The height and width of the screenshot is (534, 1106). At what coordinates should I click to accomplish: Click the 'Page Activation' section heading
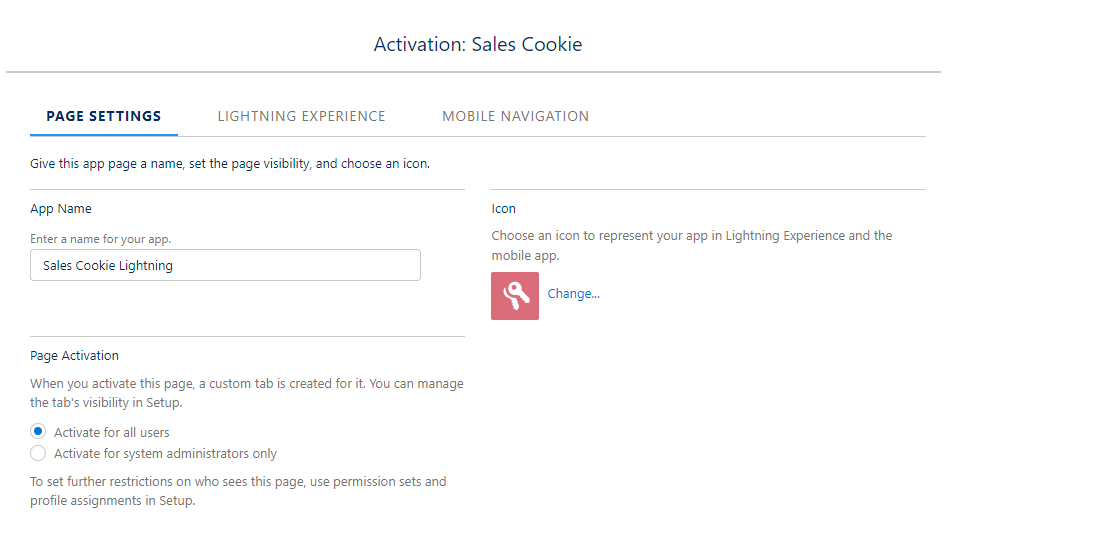pyautogui.click(x=74, y=356)
